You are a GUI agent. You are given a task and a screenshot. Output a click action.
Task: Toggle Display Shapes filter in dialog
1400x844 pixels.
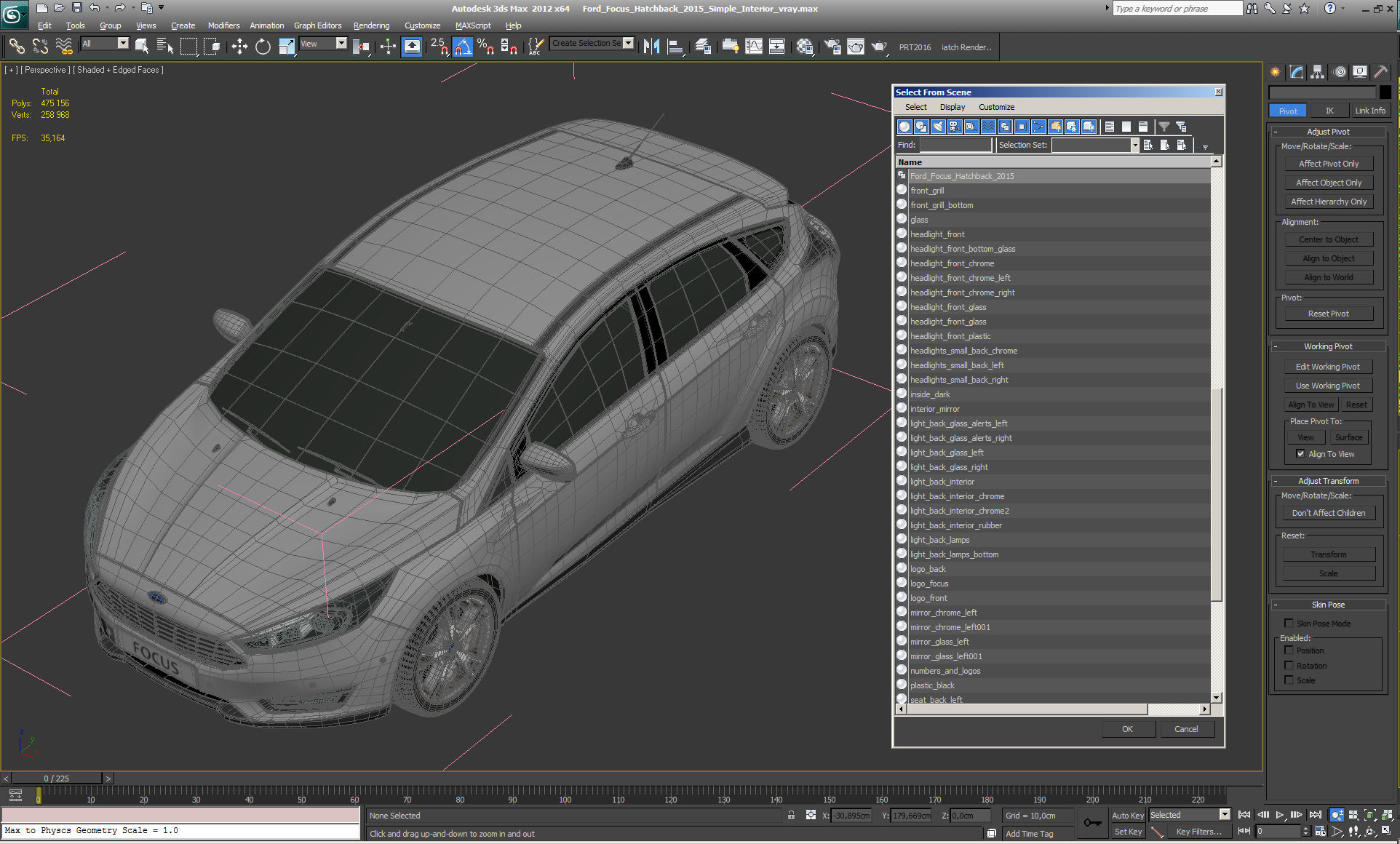click(x=921, y=127)
